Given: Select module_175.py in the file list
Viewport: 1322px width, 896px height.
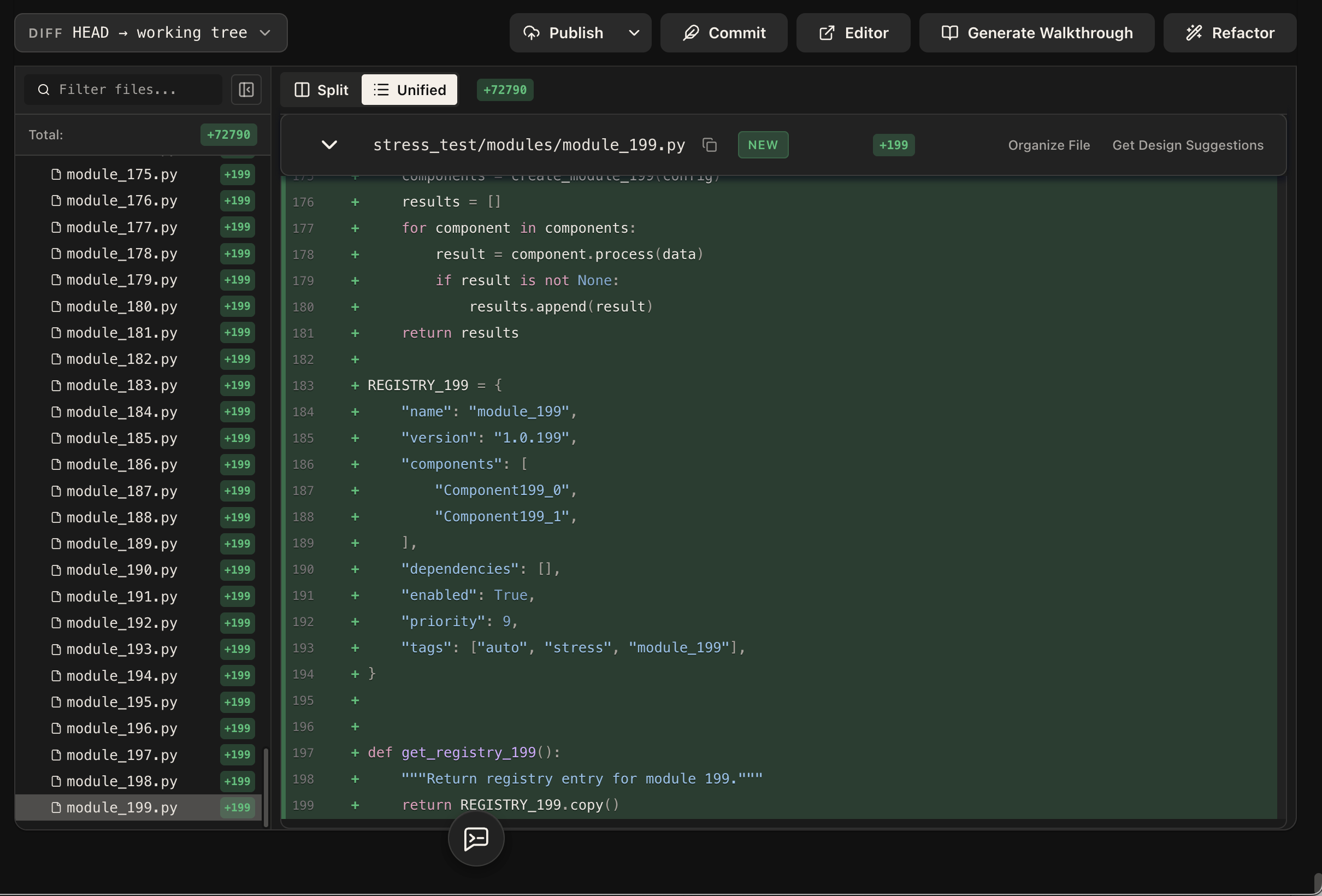Looking at the screenshot, I should pos(122,174).
